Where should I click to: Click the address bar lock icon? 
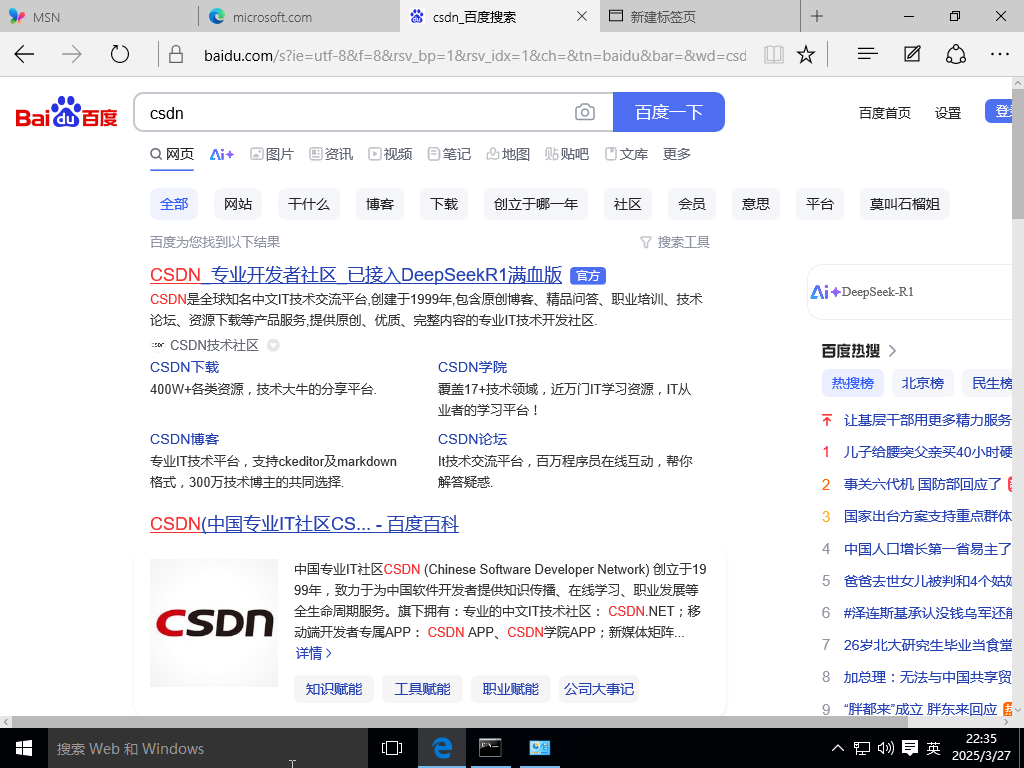(176, 54)
